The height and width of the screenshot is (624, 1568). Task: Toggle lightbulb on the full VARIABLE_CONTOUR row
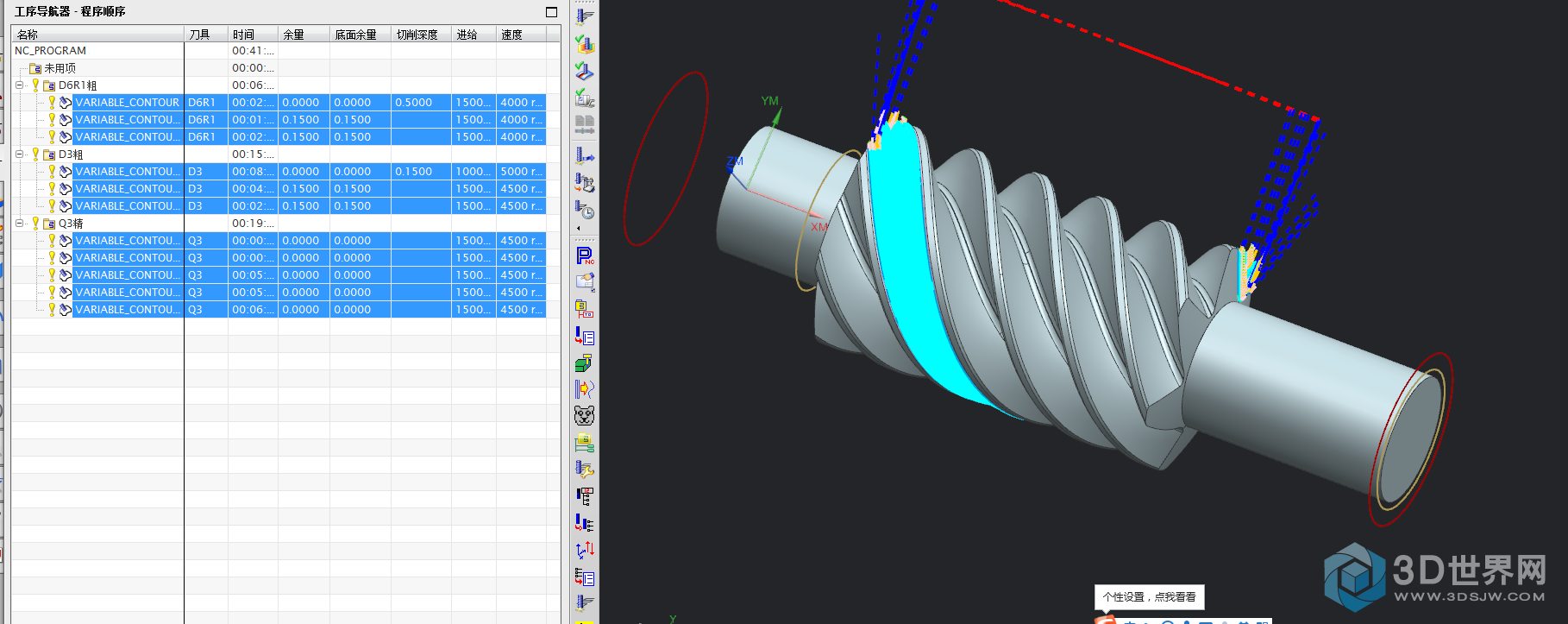(x=52, y=102)
